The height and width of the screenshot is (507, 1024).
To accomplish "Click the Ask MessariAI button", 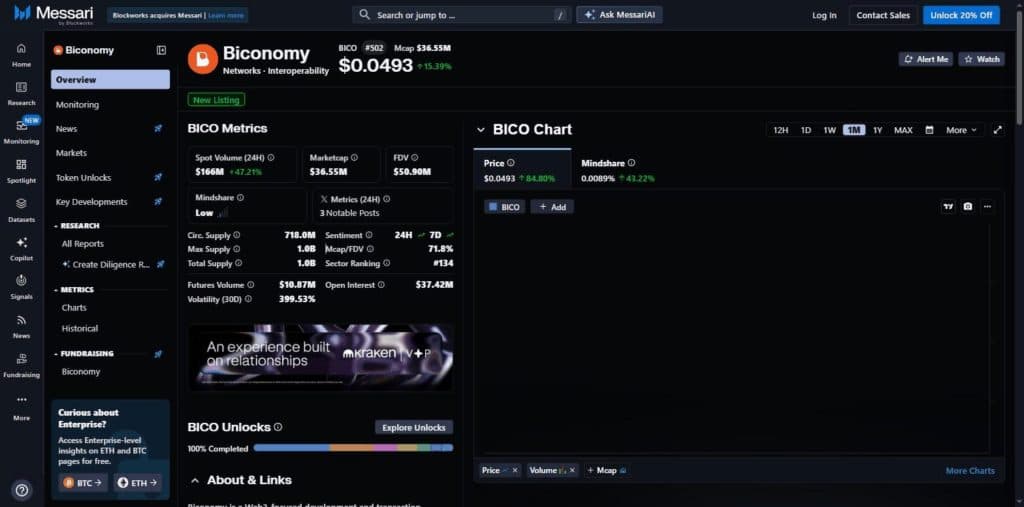I will (x=619, y=14).
